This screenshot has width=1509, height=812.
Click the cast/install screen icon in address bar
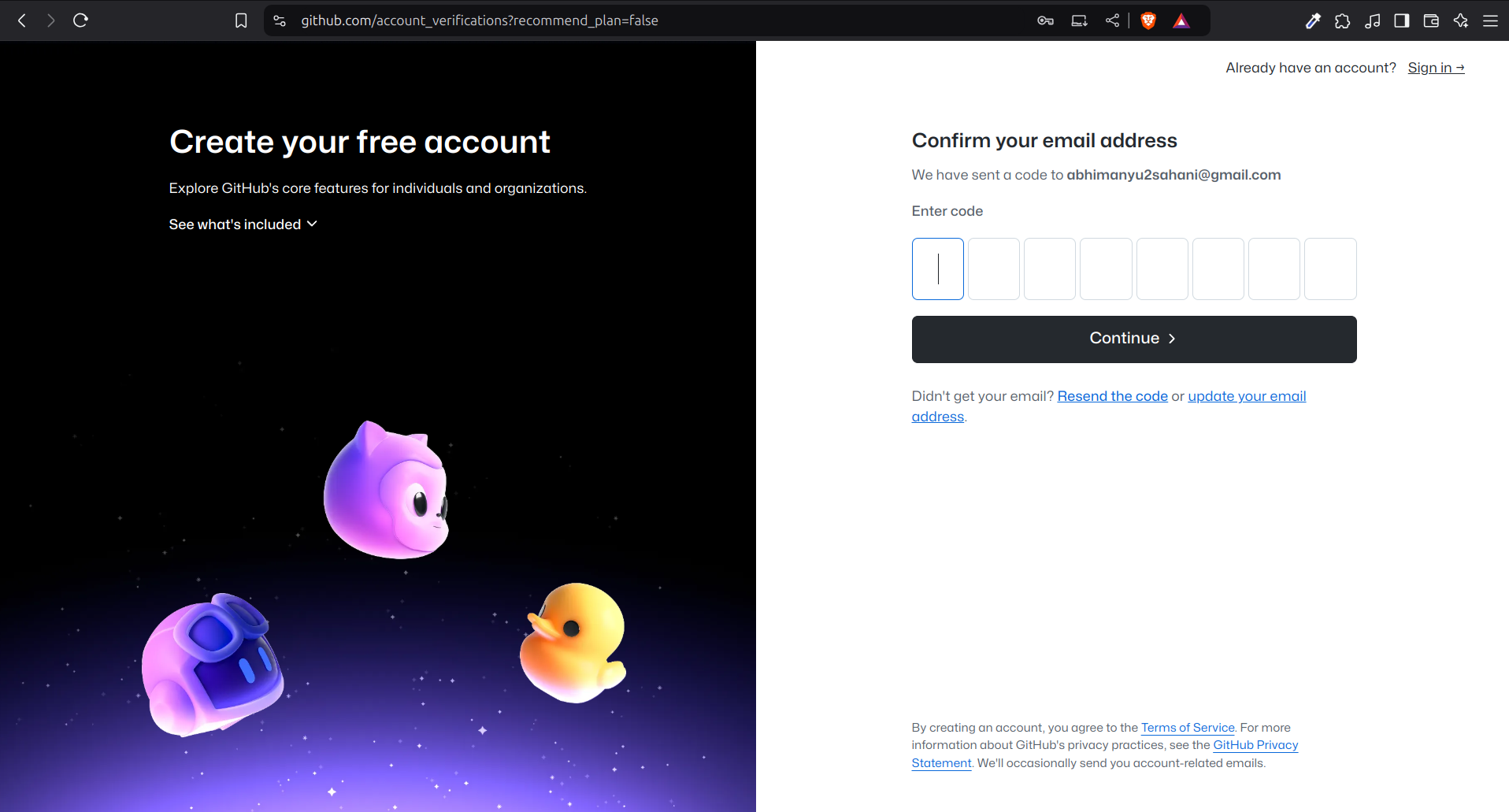(x=1079, y=20)
